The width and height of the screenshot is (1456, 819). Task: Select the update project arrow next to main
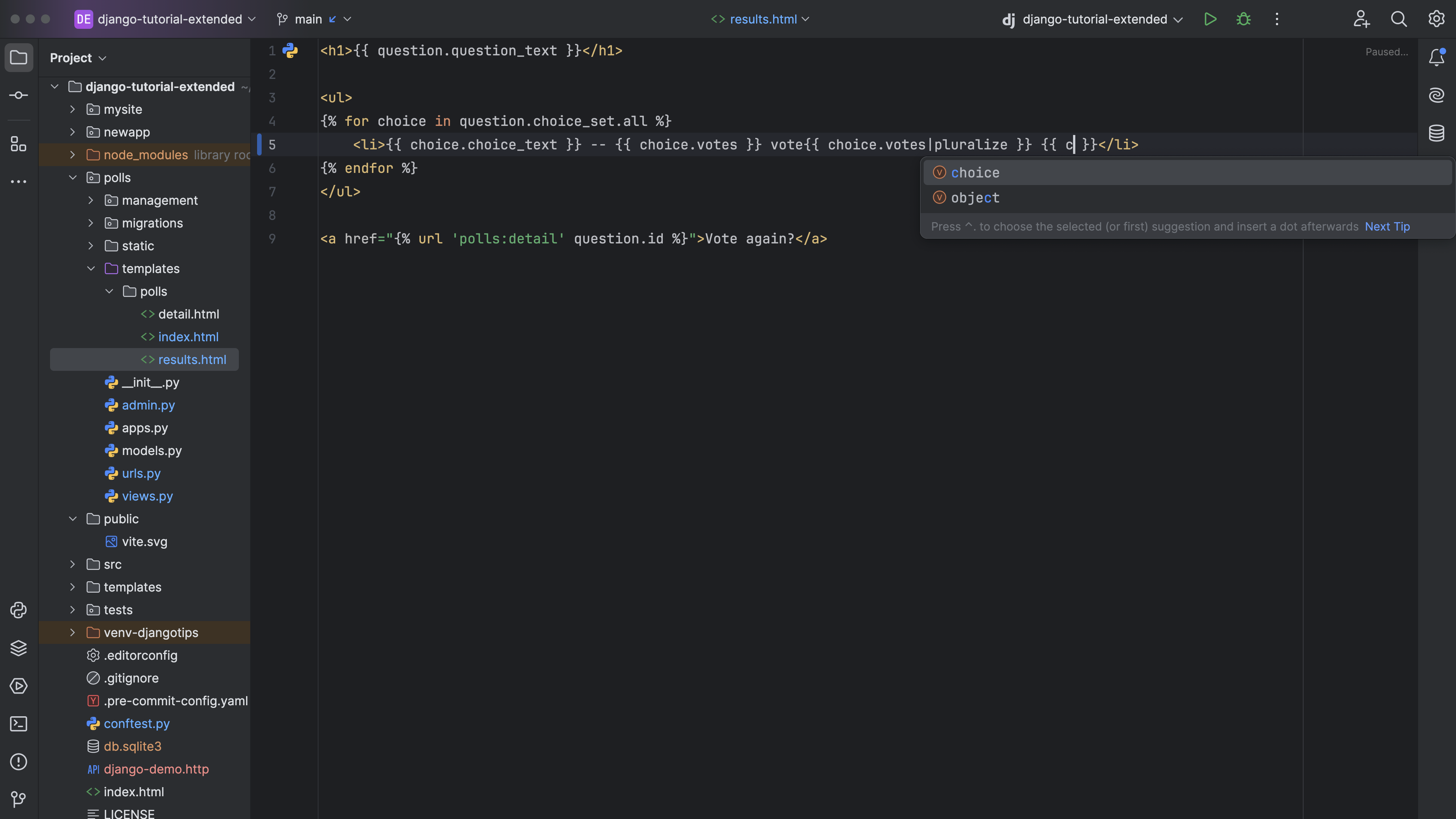pos(333,19)
